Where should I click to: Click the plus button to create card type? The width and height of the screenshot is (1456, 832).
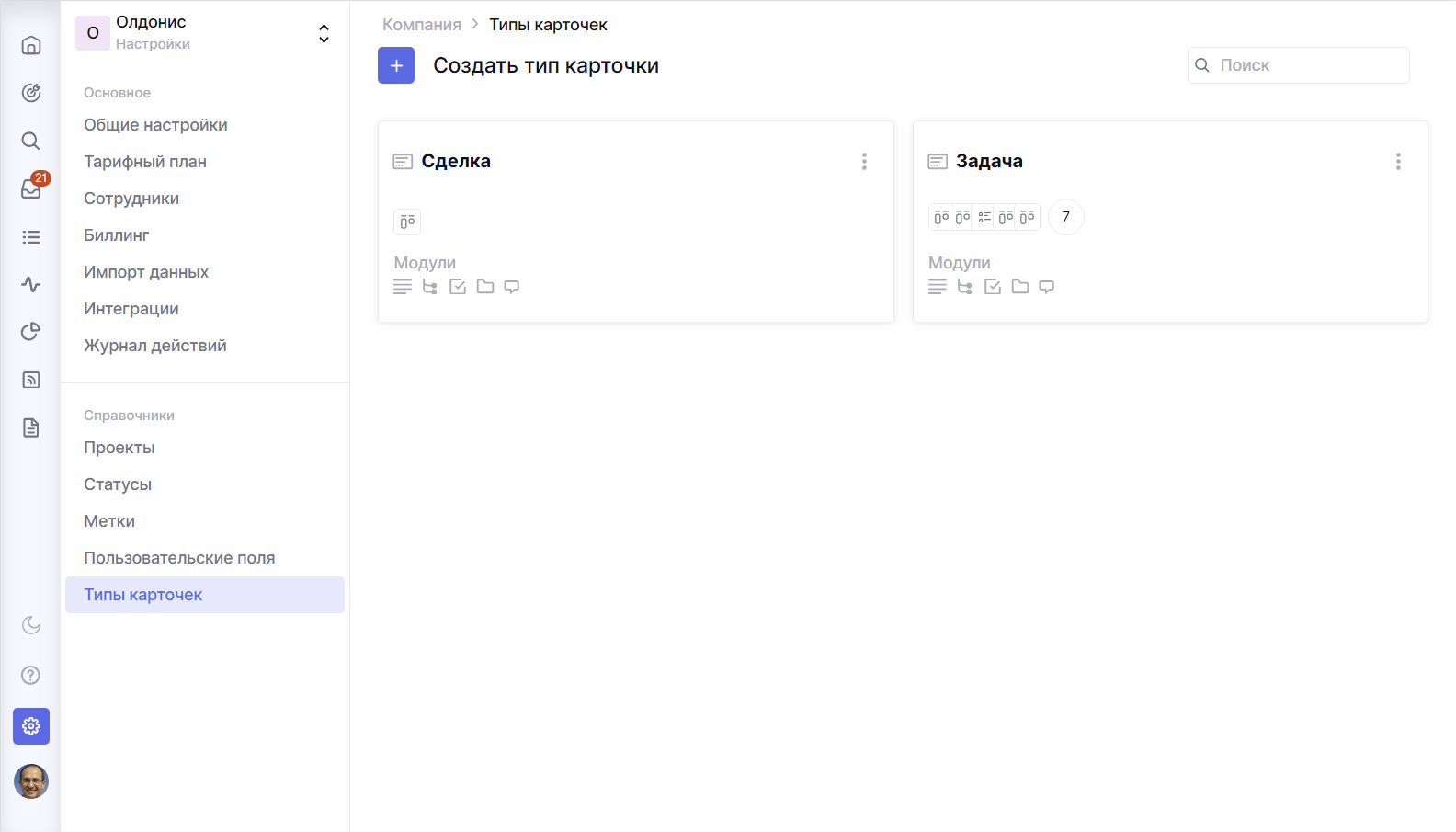(396, 65)
